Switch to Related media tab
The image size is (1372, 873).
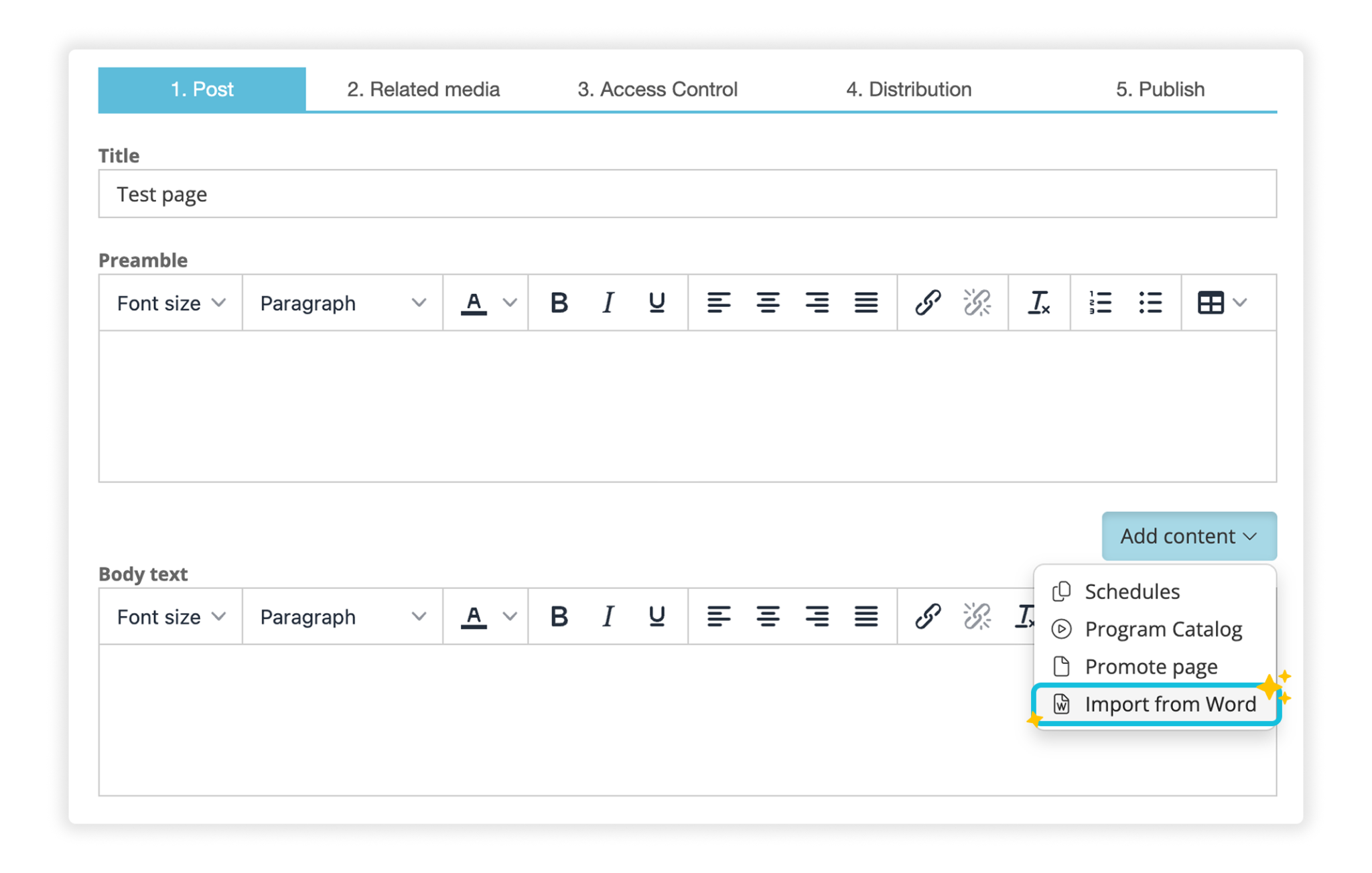point(423,89)
